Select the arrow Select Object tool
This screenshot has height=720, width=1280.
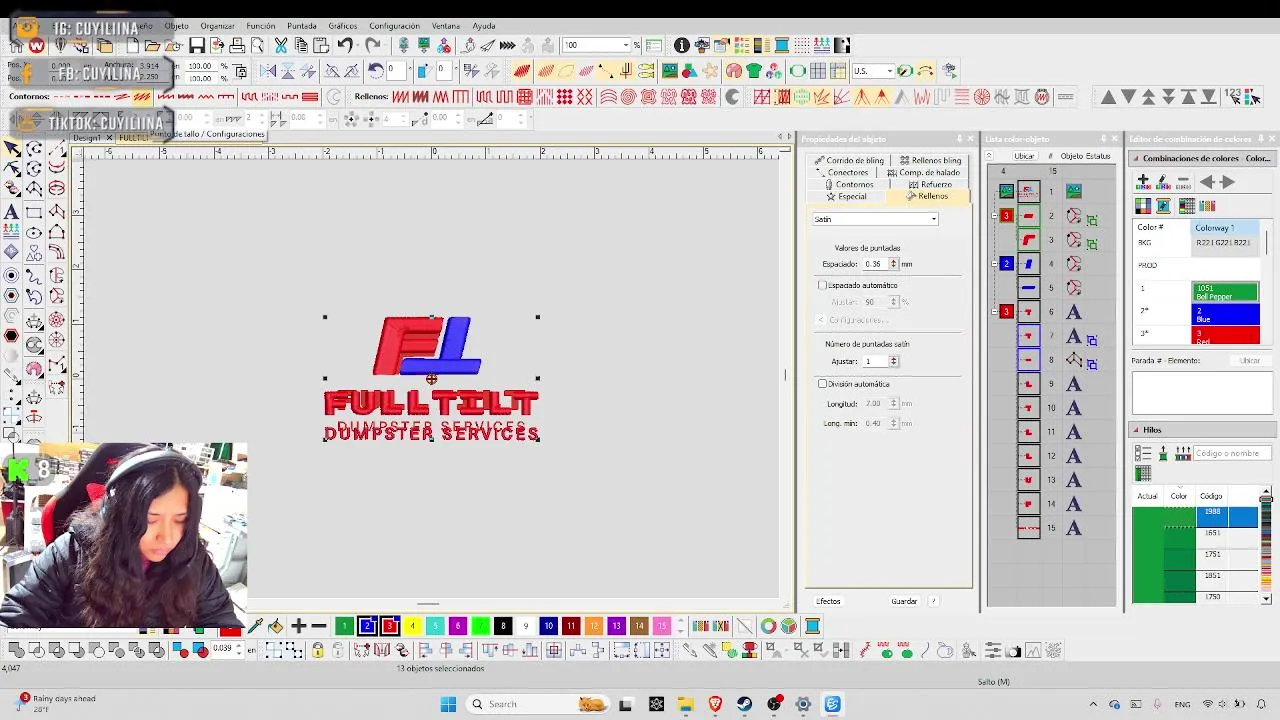pos(11,148)
